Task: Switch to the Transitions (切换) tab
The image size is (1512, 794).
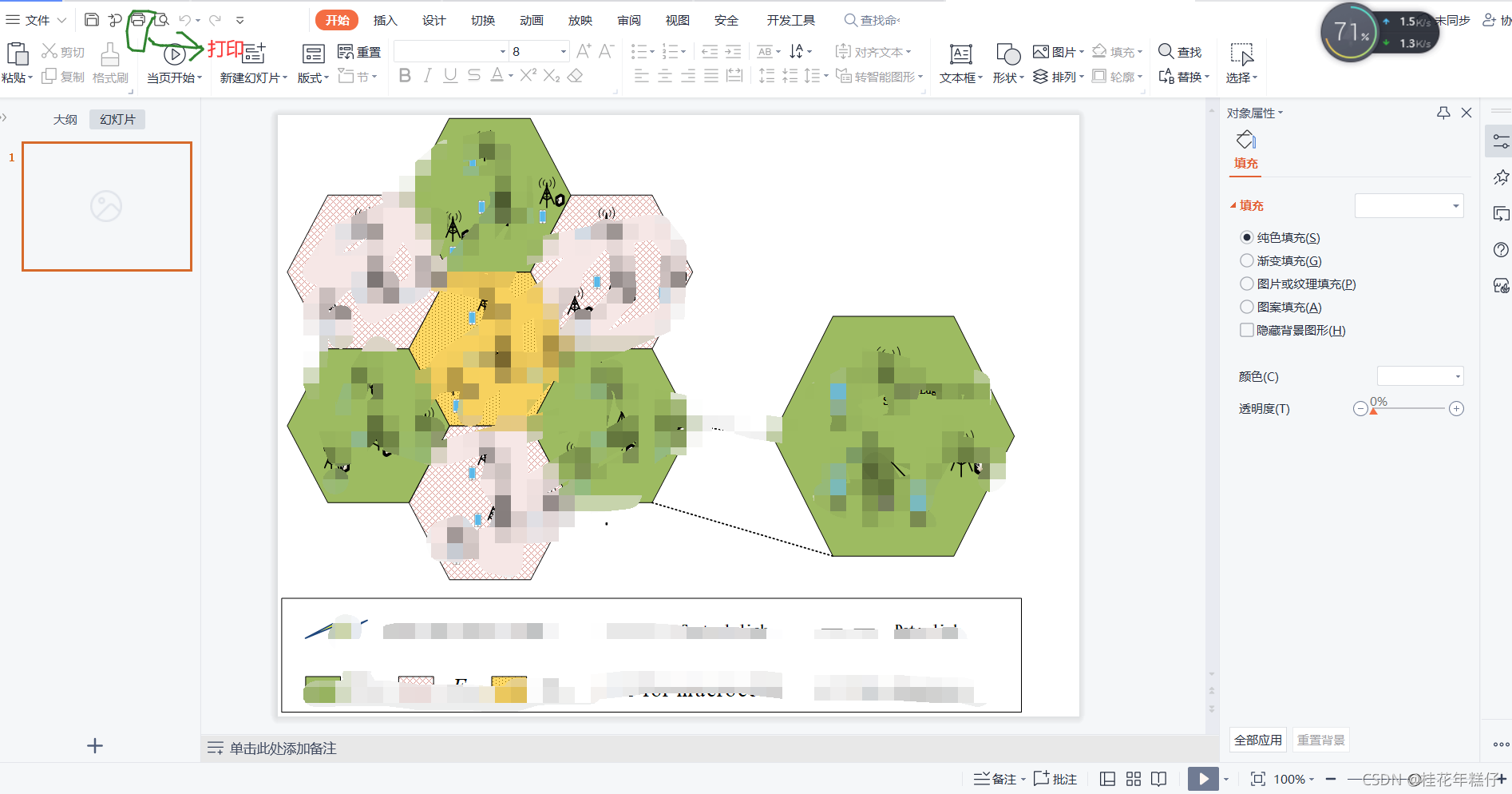Action: 483,20
